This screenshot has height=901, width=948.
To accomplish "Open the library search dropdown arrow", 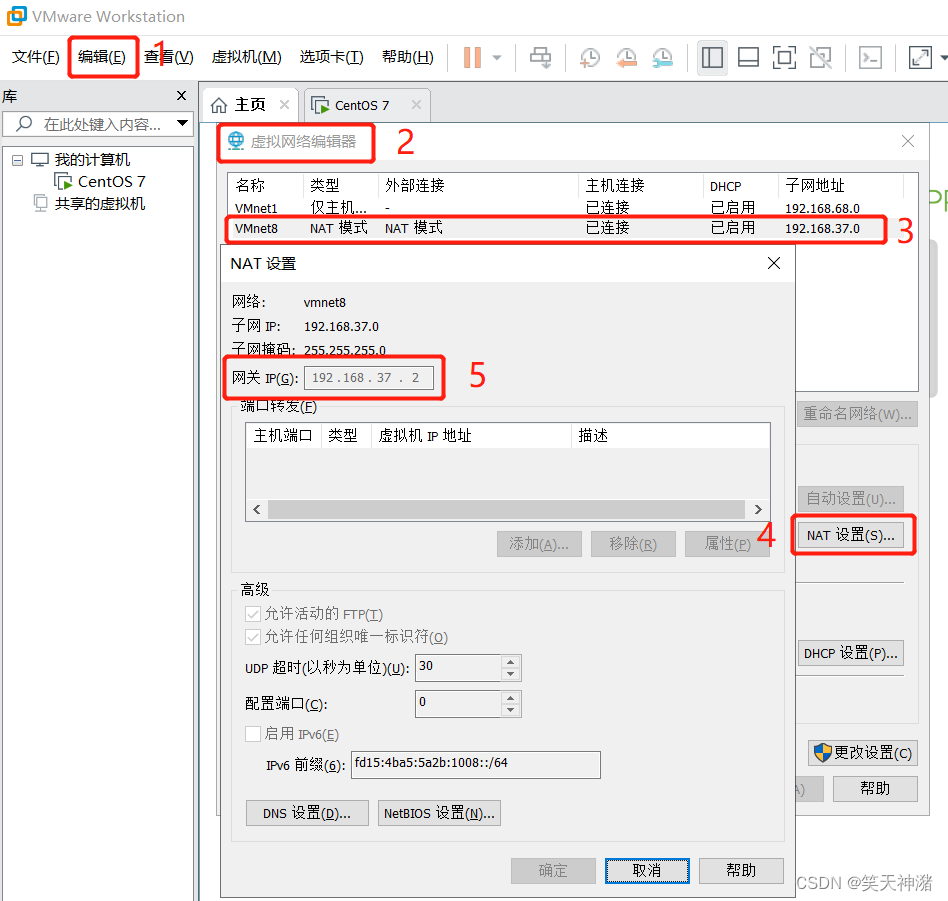I will [x=182, y=123].
